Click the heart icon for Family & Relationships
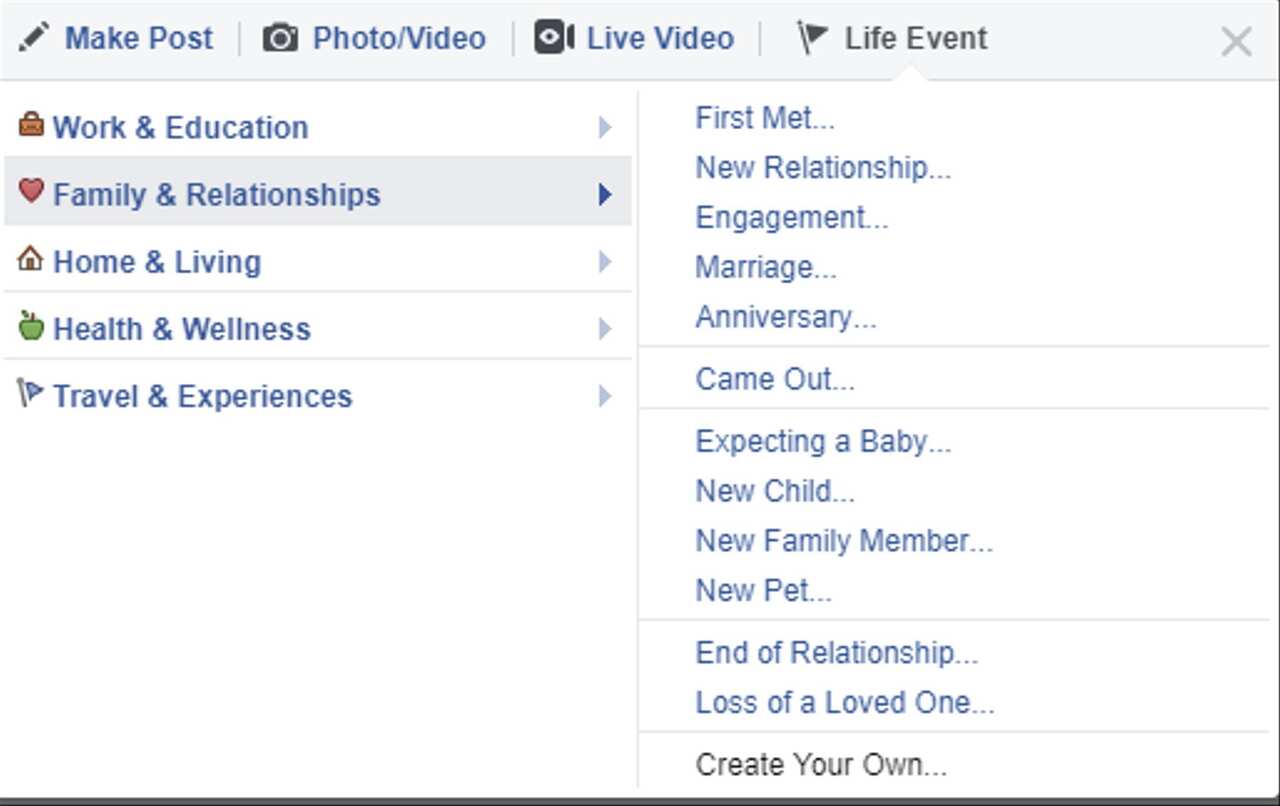 (x=31, y=191)
